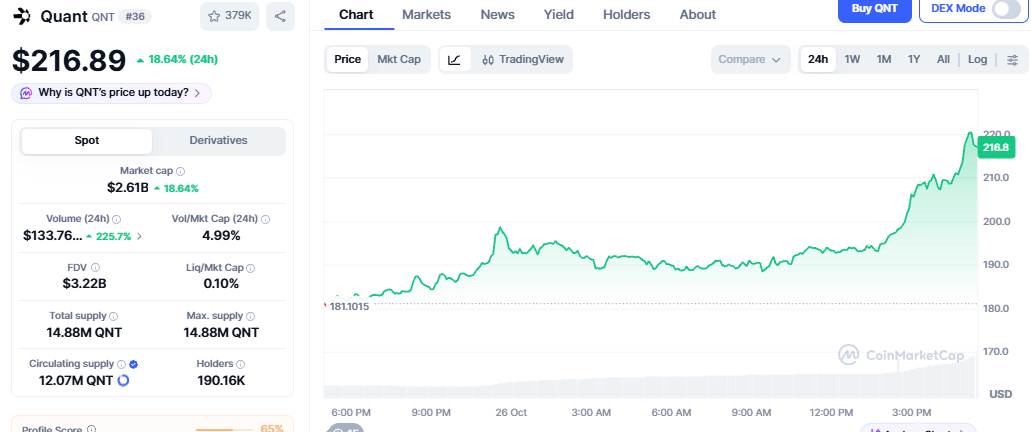Open the About tab
The width and height of the screenshot is (1031, 432).
pos(698,14)
